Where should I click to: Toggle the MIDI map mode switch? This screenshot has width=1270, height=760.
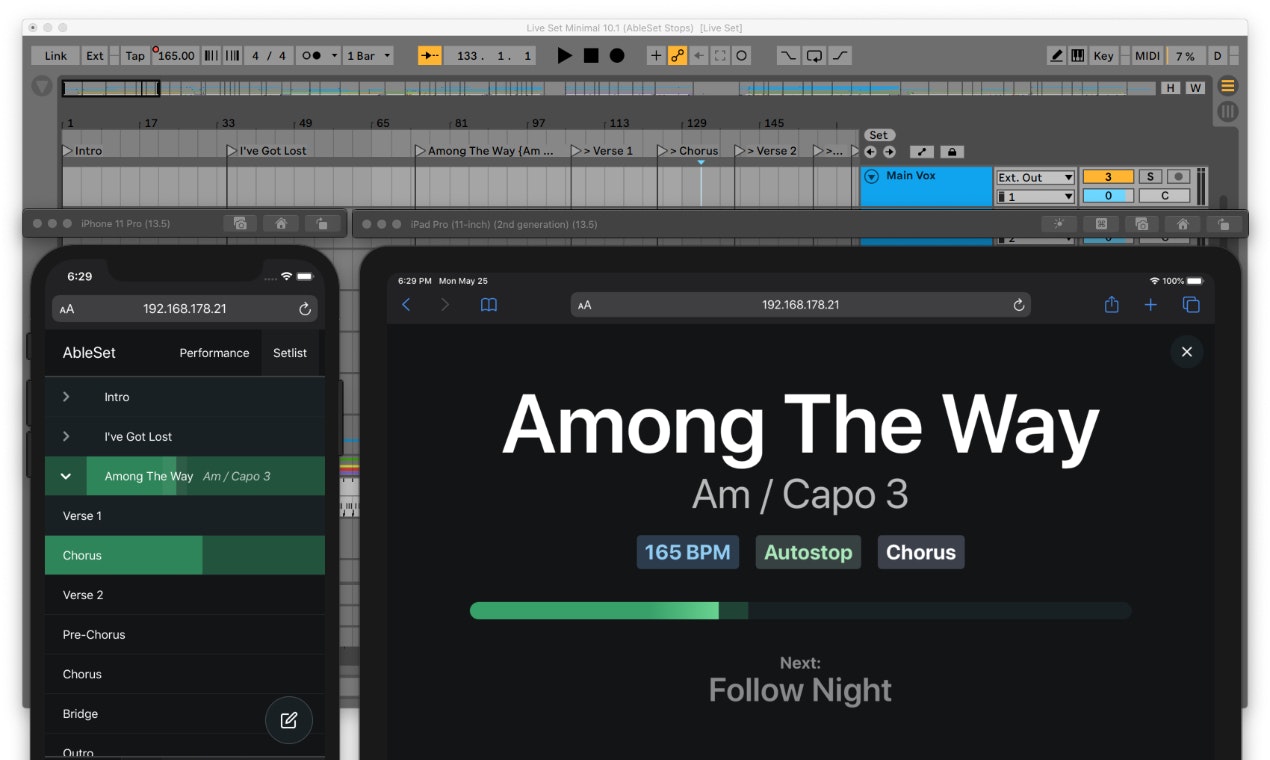pos(1147,56)
